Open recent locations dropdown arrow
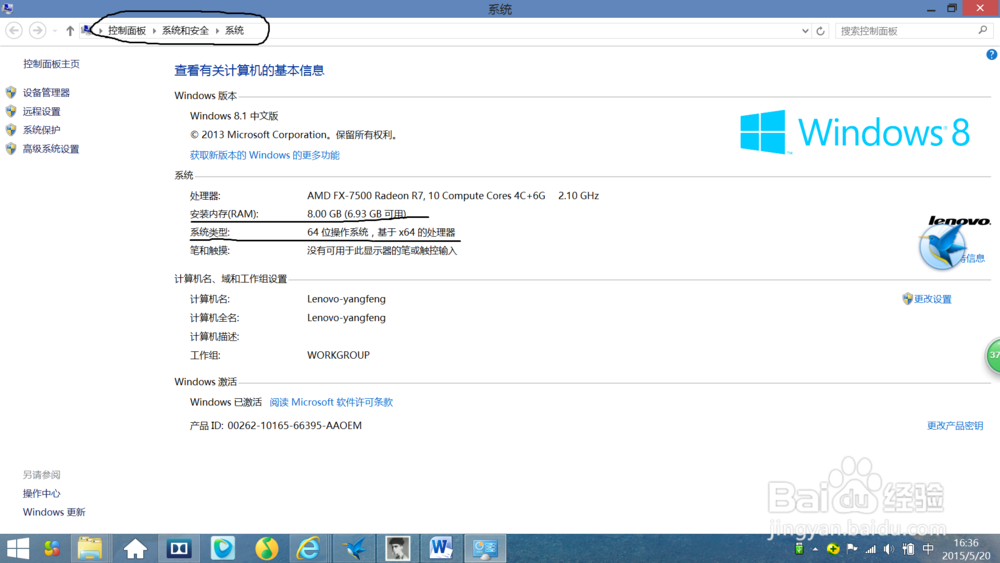This screenshot has height=563, width=1000. (55, 31)
